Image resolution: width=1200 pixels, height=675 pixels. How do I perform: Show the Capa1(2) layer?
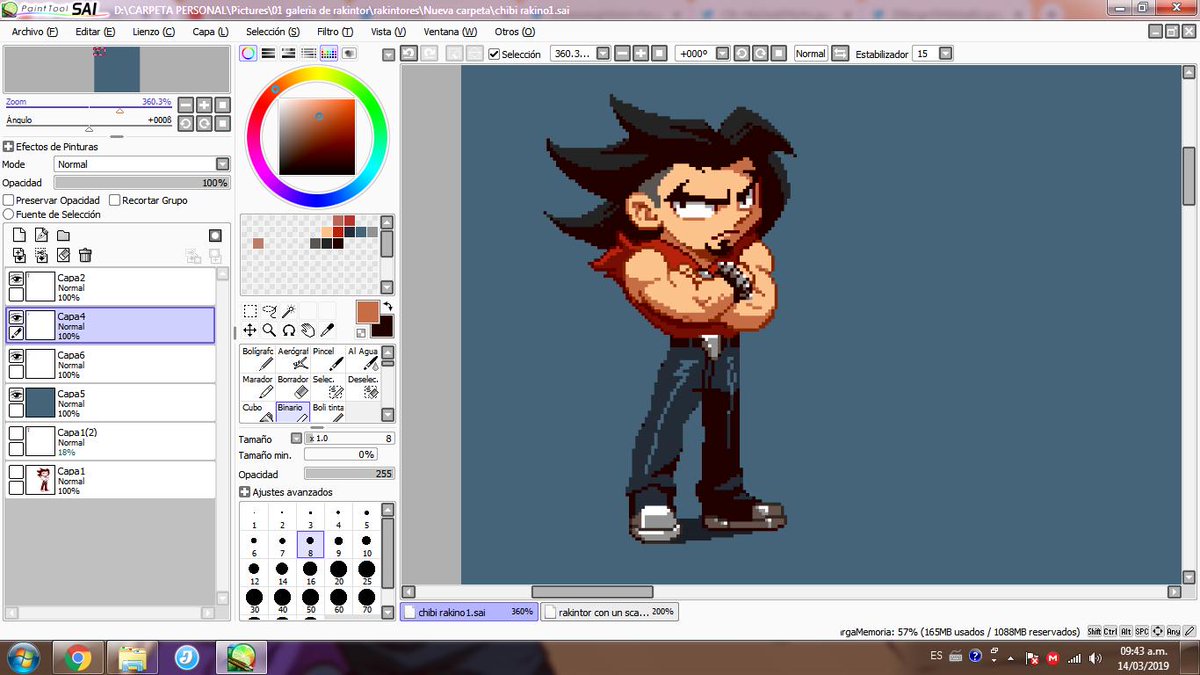tap(16, 434)
